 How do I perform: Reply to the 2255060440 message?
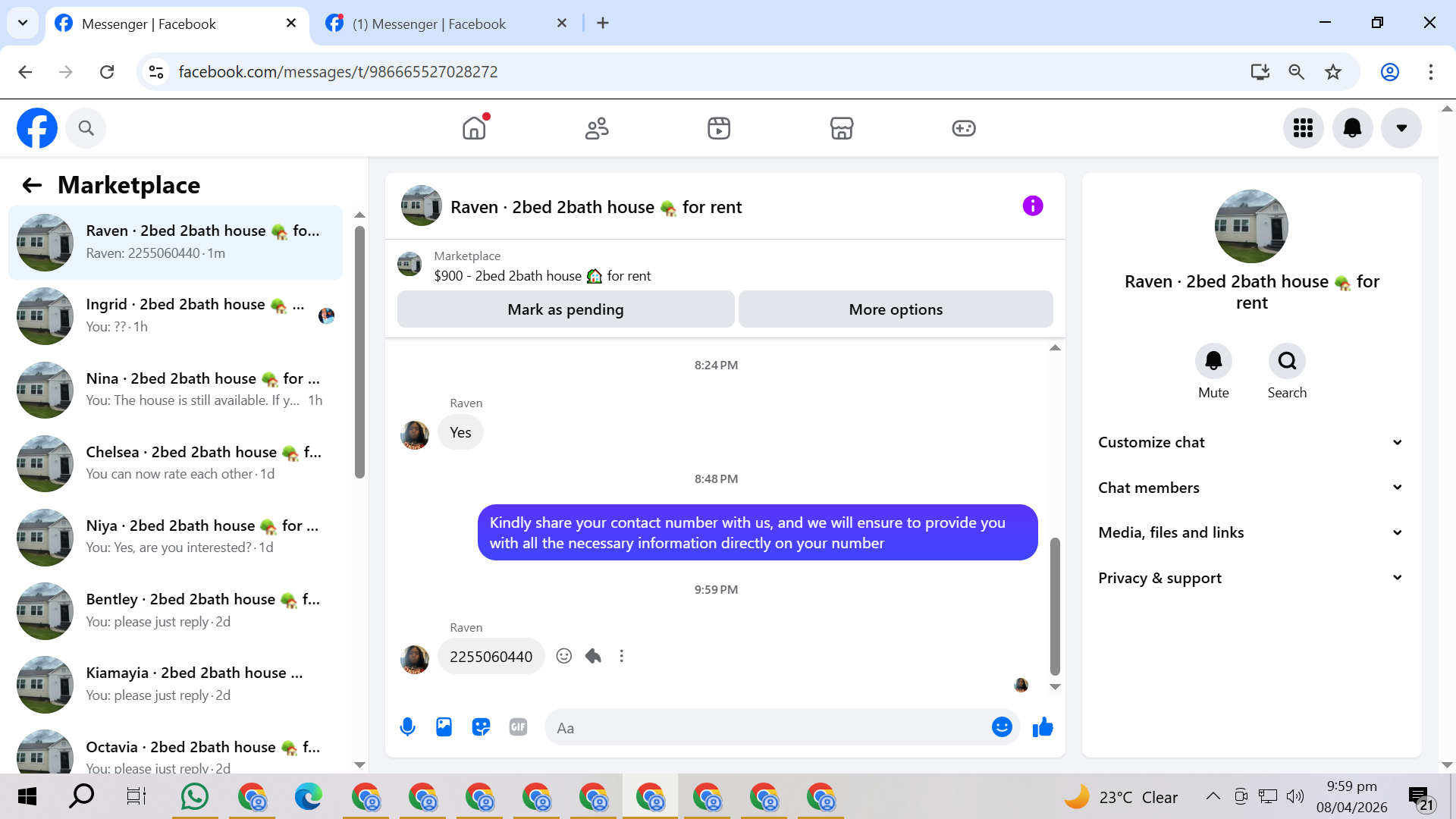point(593,656)
